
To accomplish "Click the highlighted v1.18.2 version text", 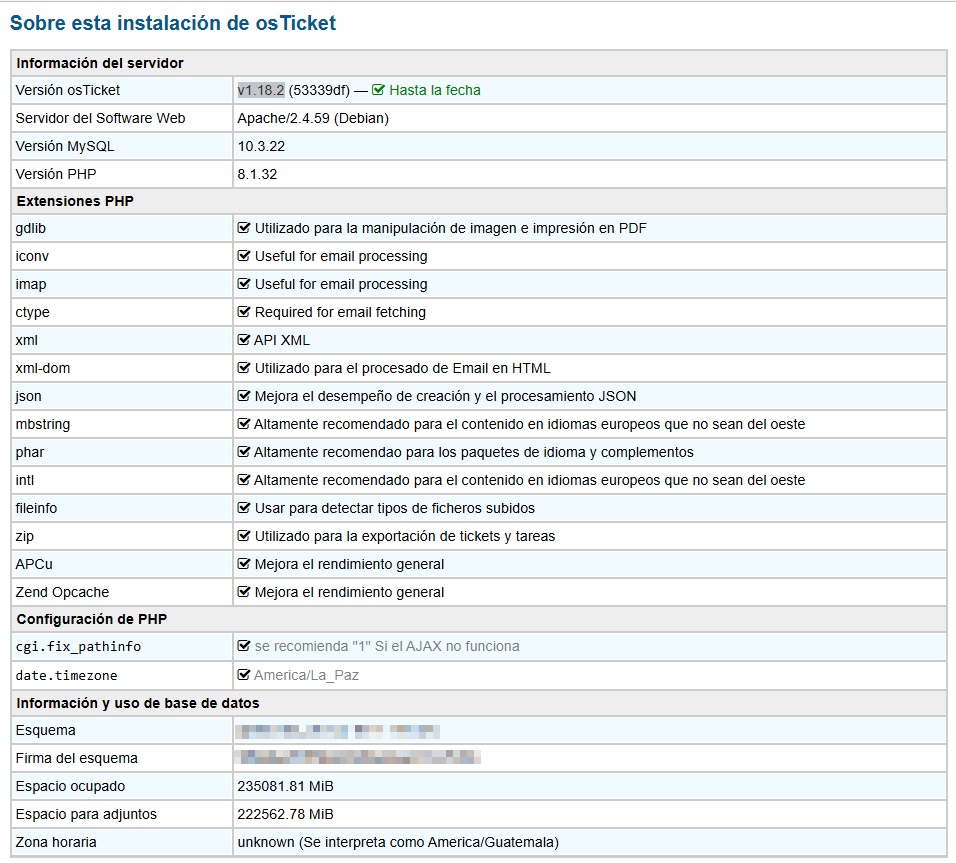I will [x=261, y=90].
